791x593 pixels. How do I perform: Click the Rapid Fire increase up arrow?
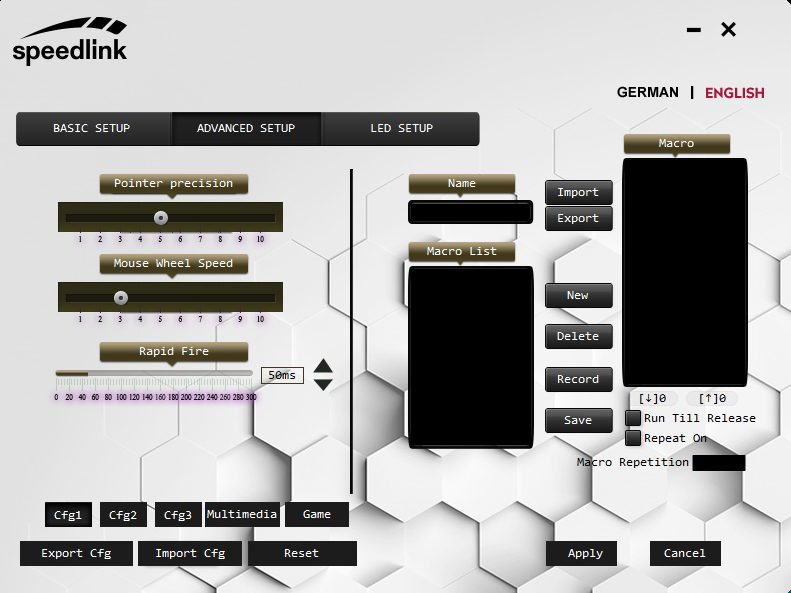(x=323, y=366)
